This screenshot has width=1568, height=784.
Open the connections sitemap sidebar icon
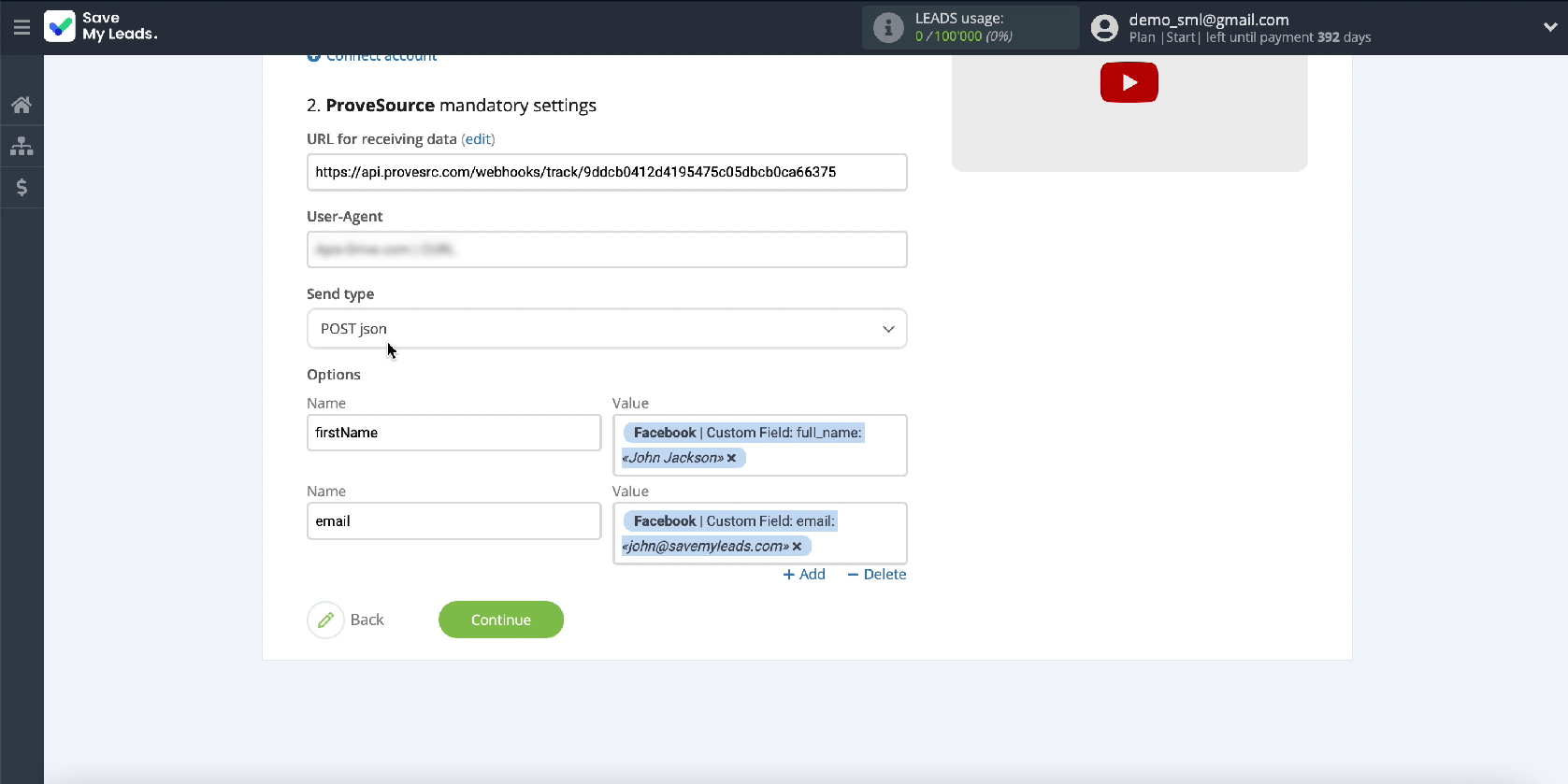[x=22, y=146]
